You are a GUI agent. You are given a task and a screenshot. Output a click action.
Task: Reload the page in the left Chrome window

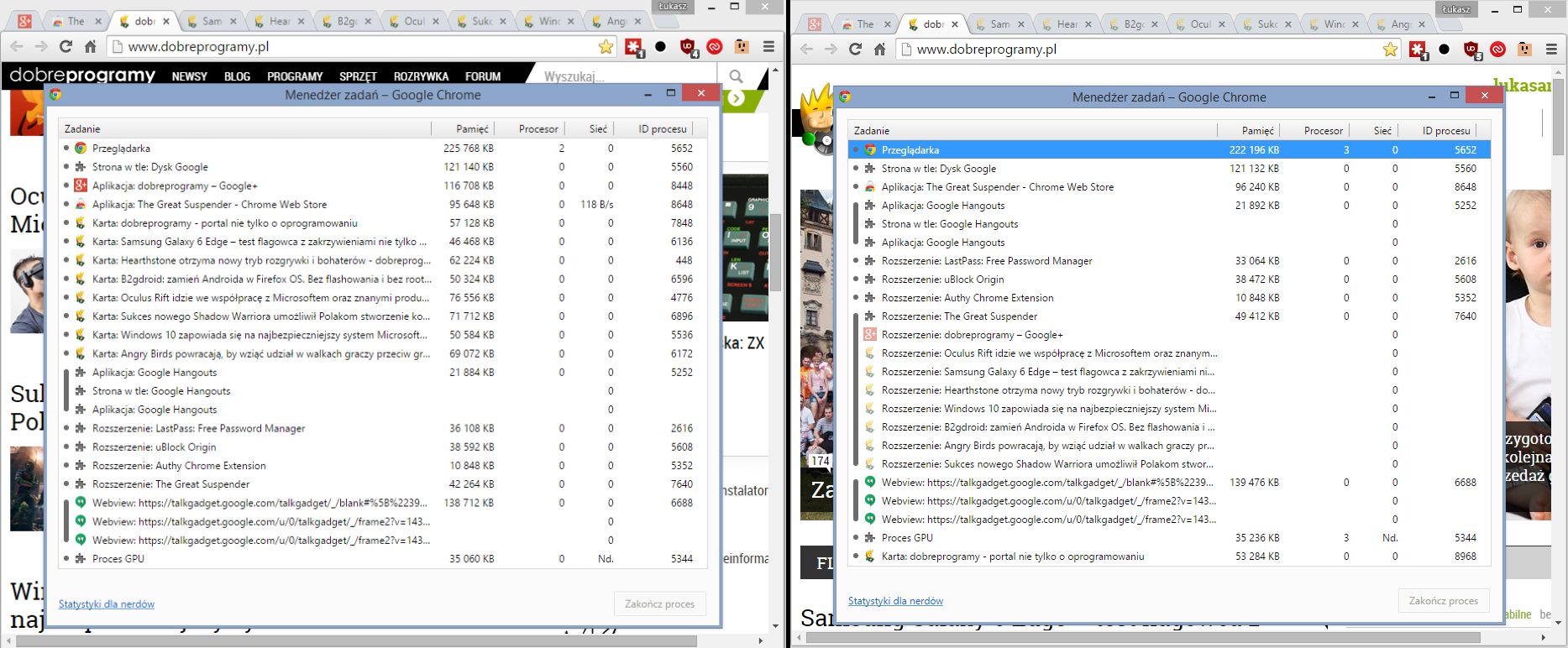tap(66, 47)
